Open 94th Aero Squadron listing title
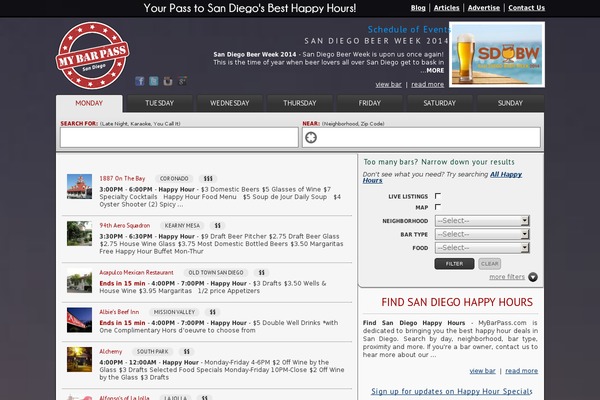 coord(125,226)
